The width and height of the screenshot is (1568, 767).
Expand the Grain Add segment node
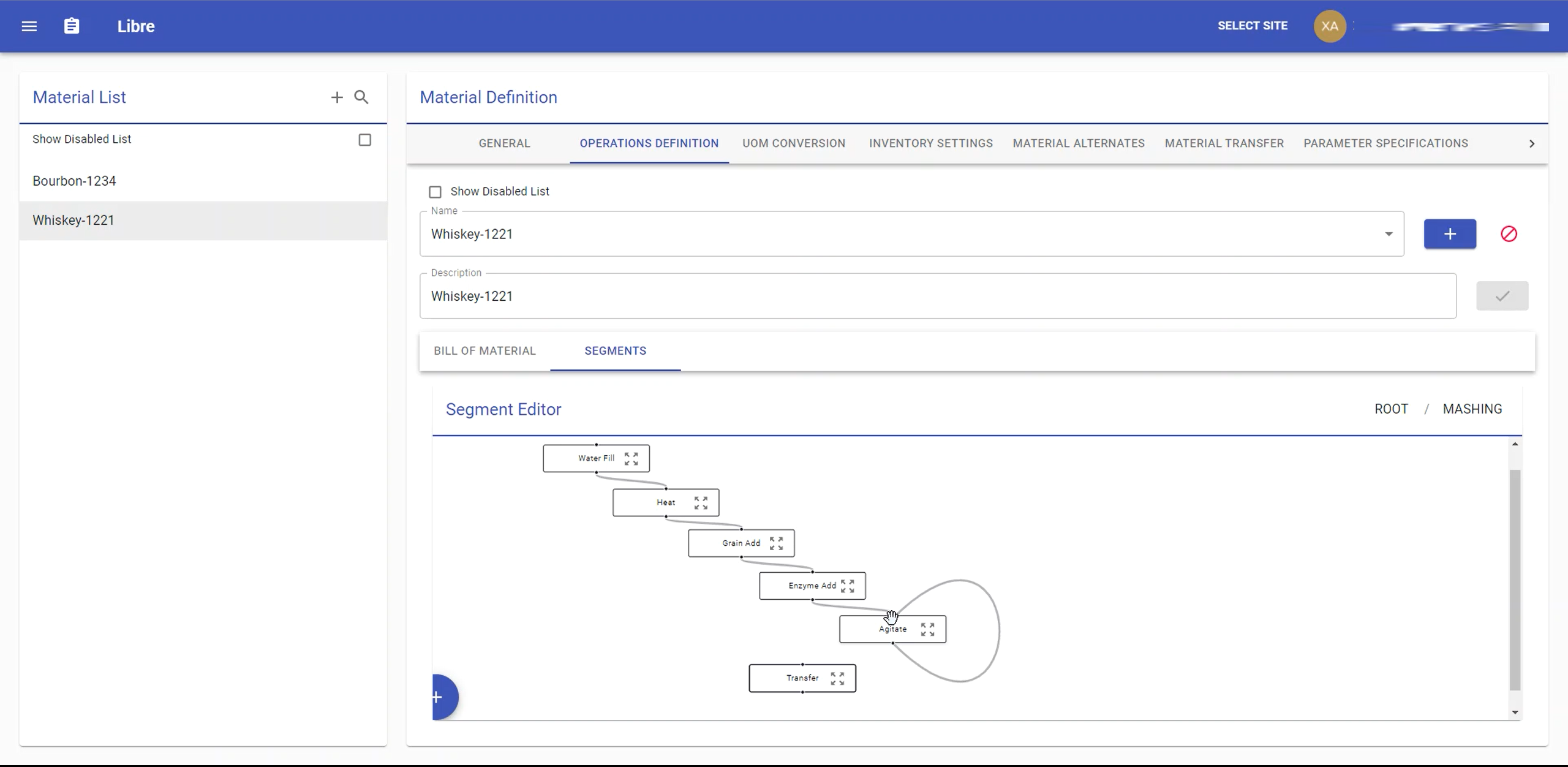[776, 543]
